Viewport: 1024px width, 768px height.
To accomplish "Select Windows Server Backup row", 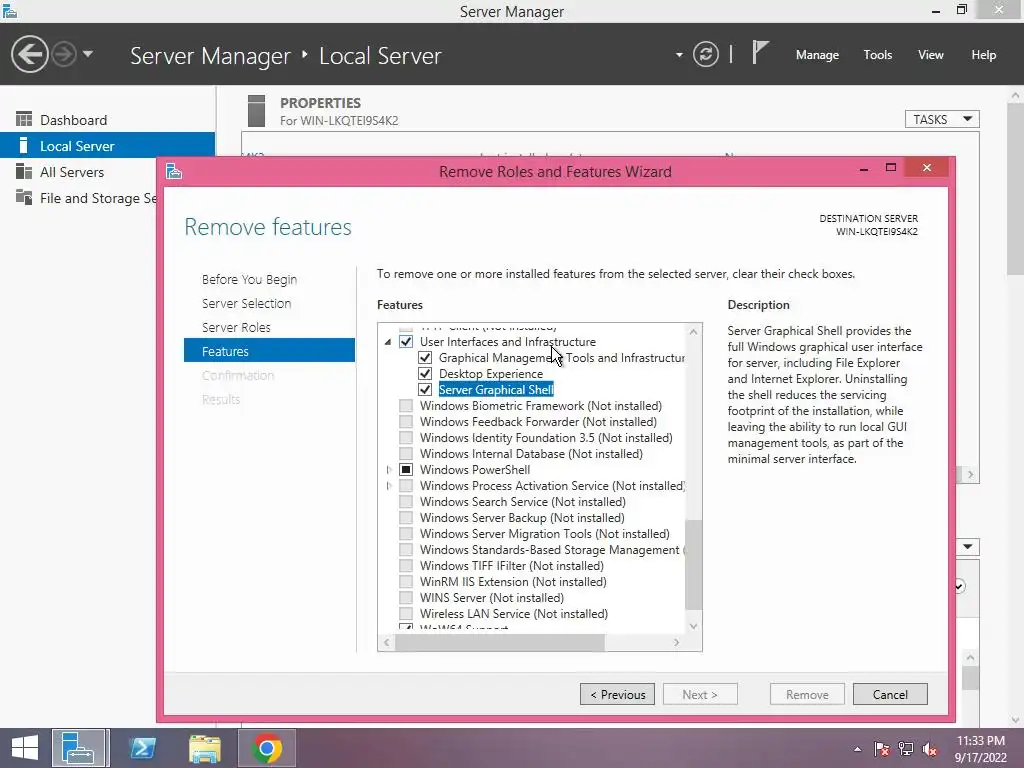I will (522, 518).
